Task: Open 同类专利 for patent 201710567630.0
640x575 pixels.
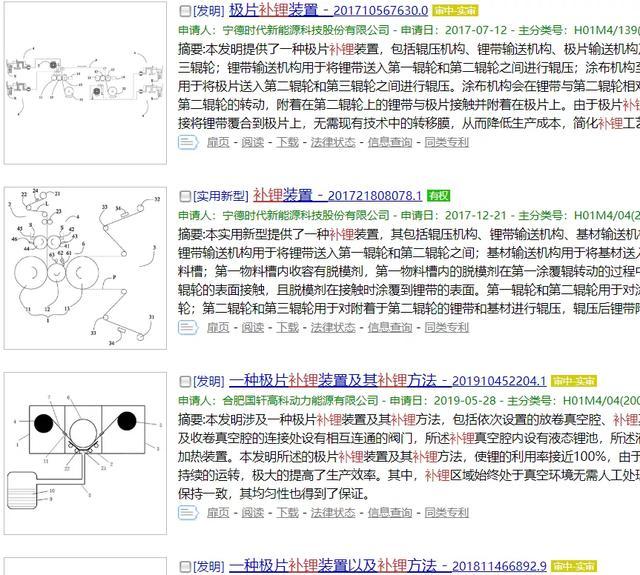Action: (x=447, y=142)
